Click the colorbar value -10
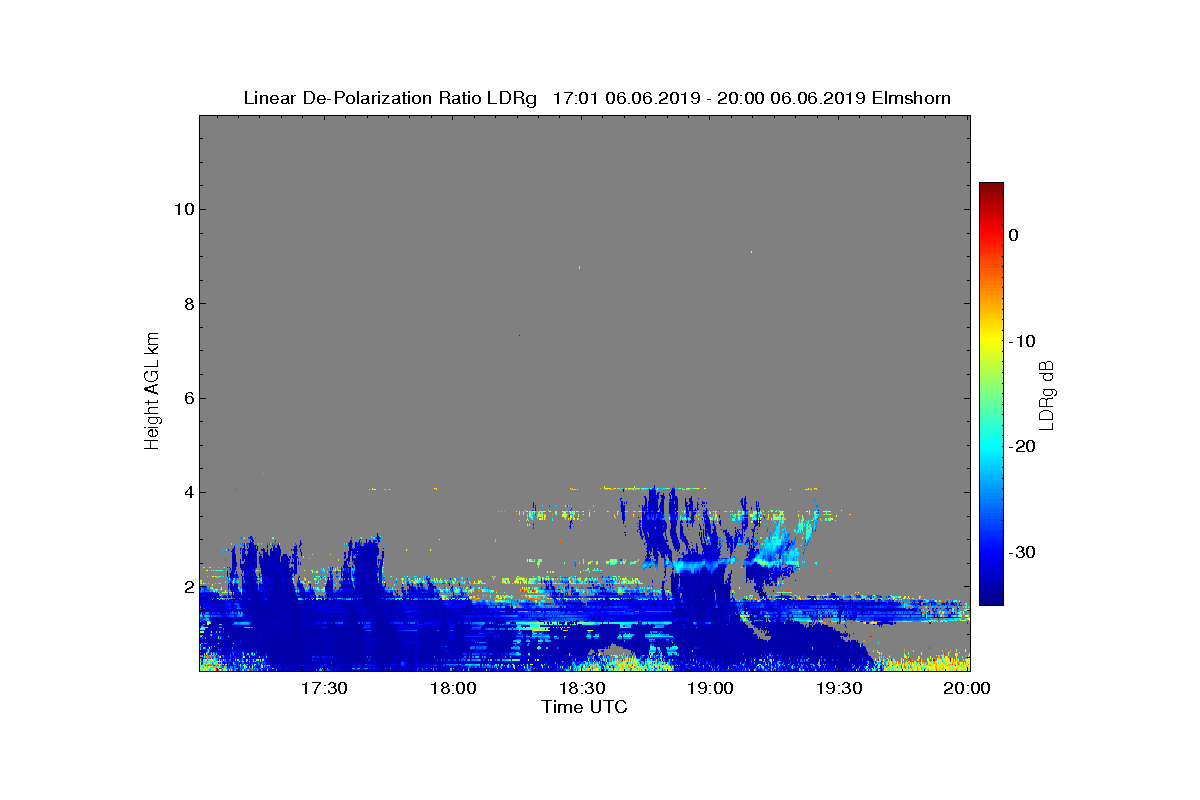 point(1022,341)
